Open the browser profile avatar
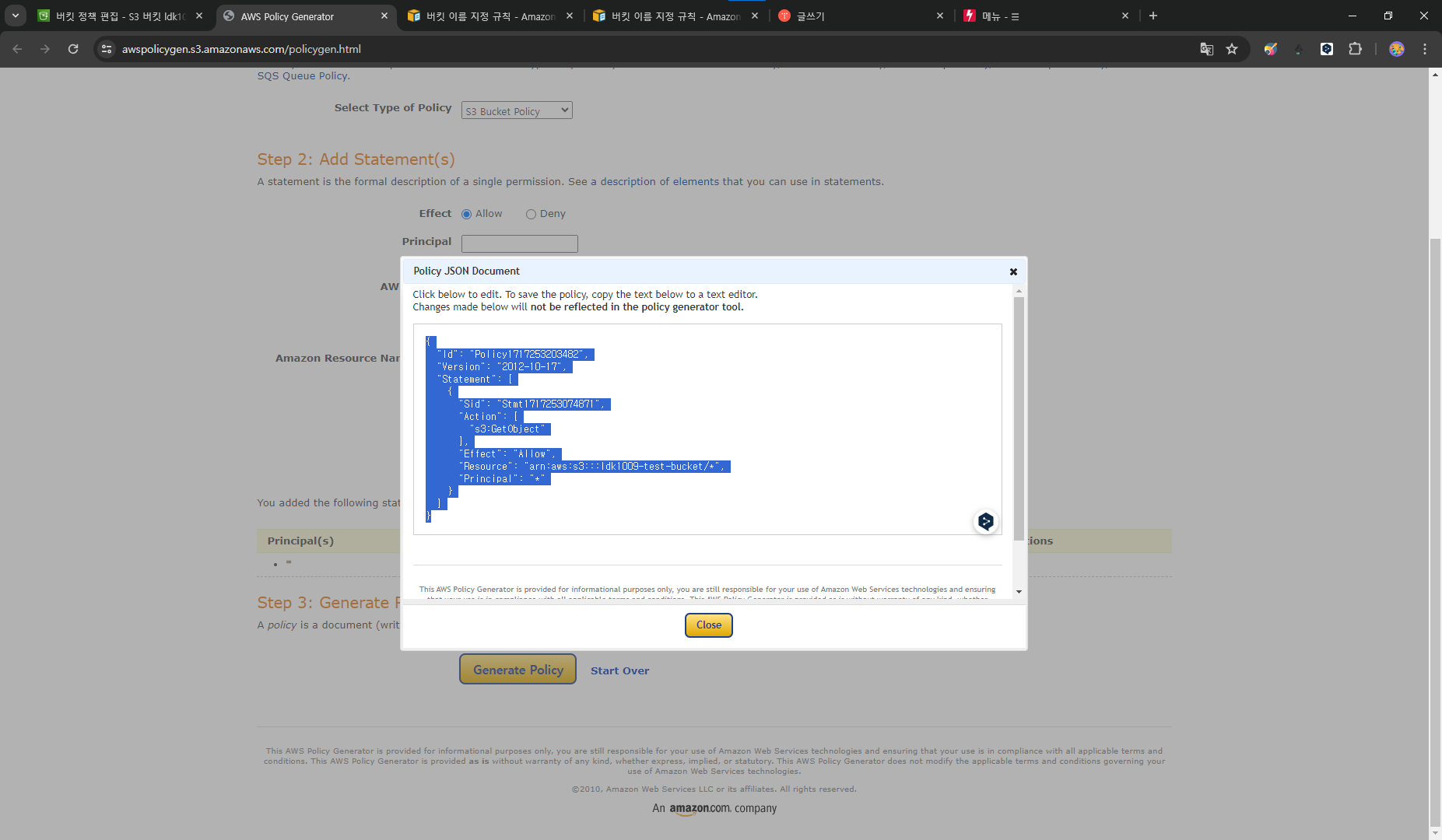The image size is (1442, 840). (x=1397, y=49)
